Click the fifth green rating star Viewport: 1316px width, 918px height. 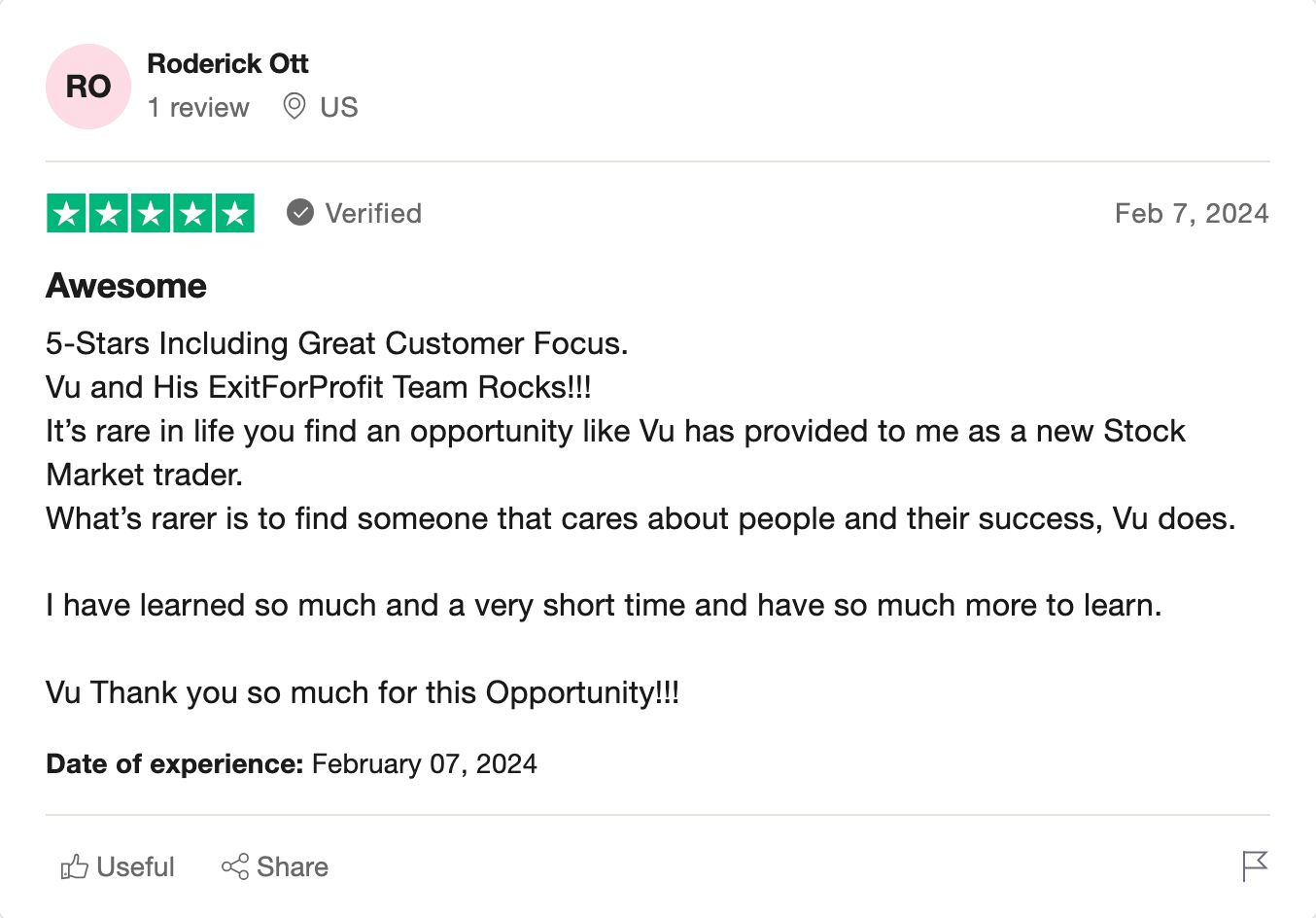pos(234,213)
